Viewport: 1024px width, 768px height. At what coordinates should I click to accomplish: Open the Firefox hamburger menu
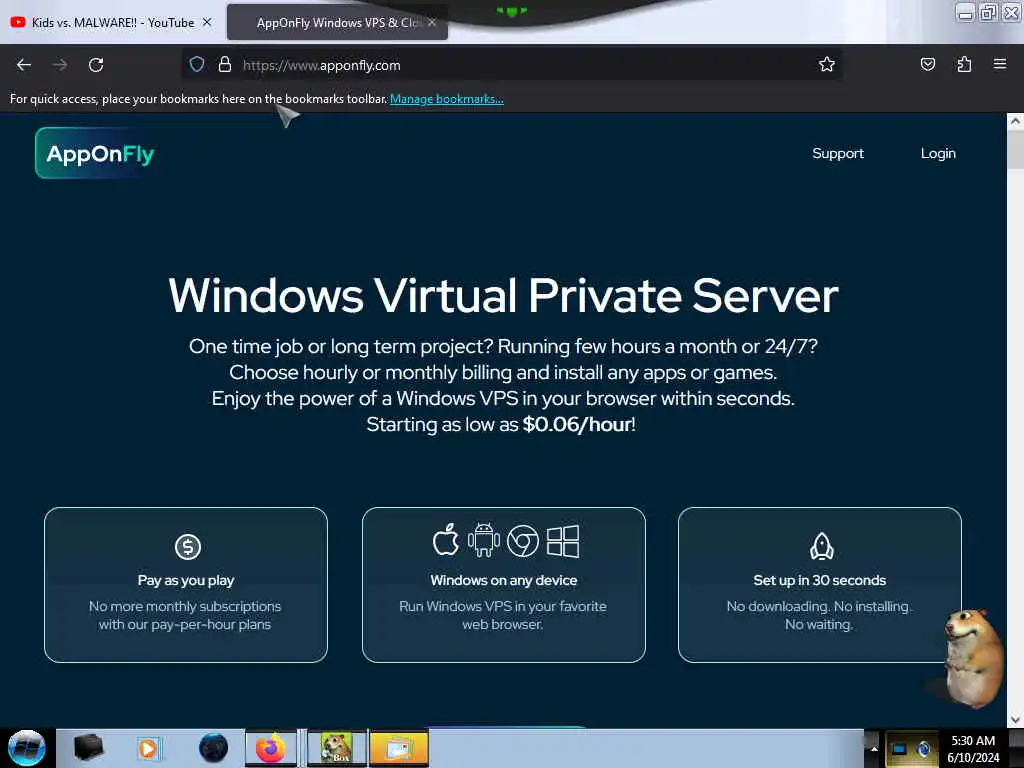tap(1000, 64)
